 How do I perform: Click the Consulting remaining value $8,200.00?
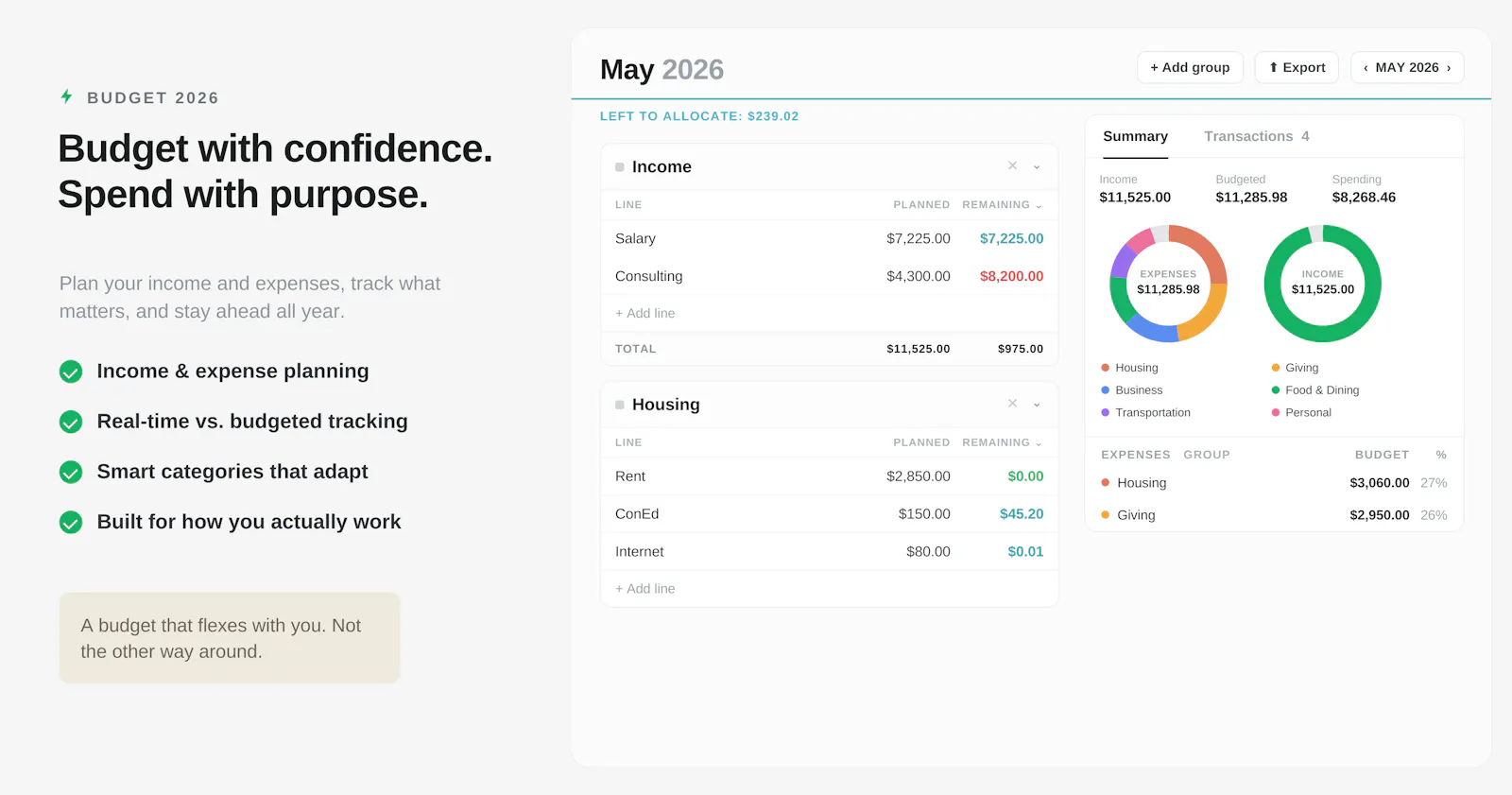(x=1011, y=276)
